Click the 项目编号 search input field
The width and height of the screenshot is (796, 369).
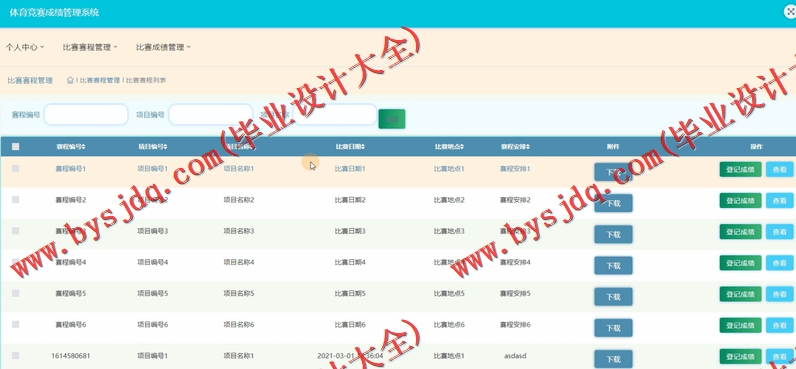pos(210,115)
